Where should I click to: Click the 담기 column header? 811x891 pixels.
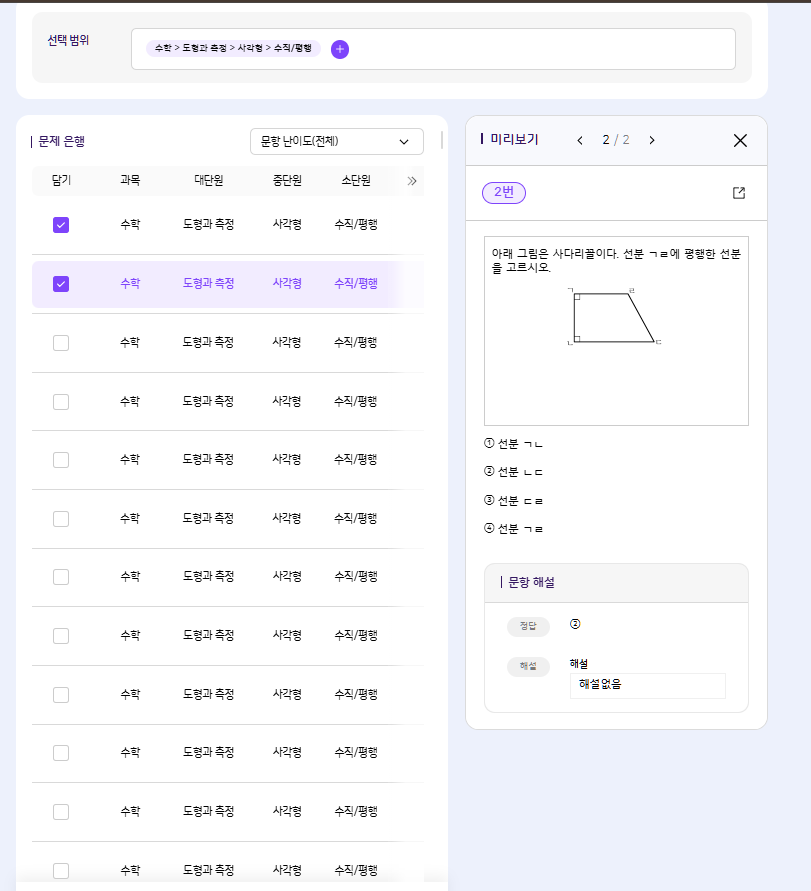pos(61,181)
